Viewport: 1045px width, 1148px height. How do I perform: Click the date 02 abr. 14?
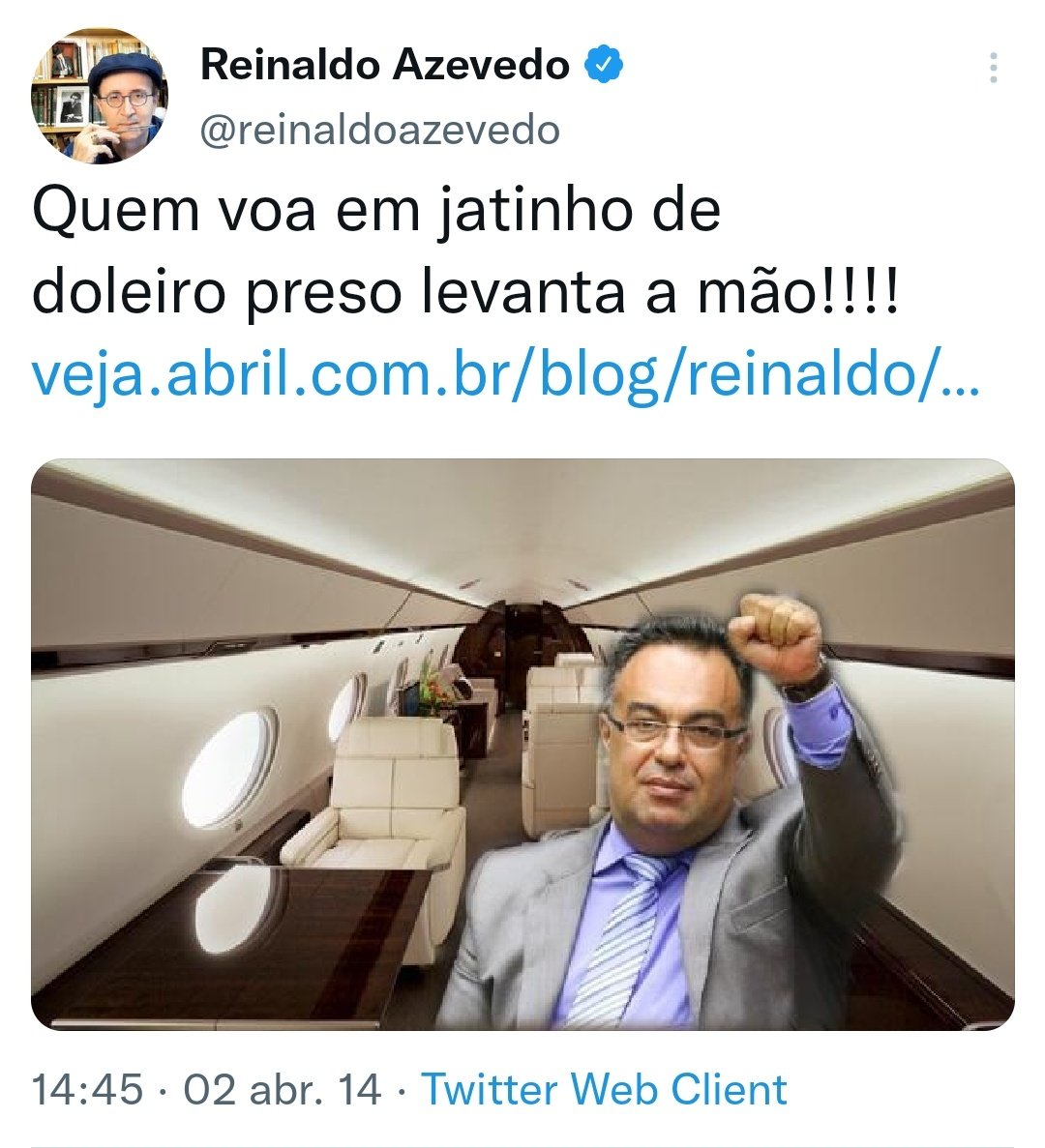282,1089
